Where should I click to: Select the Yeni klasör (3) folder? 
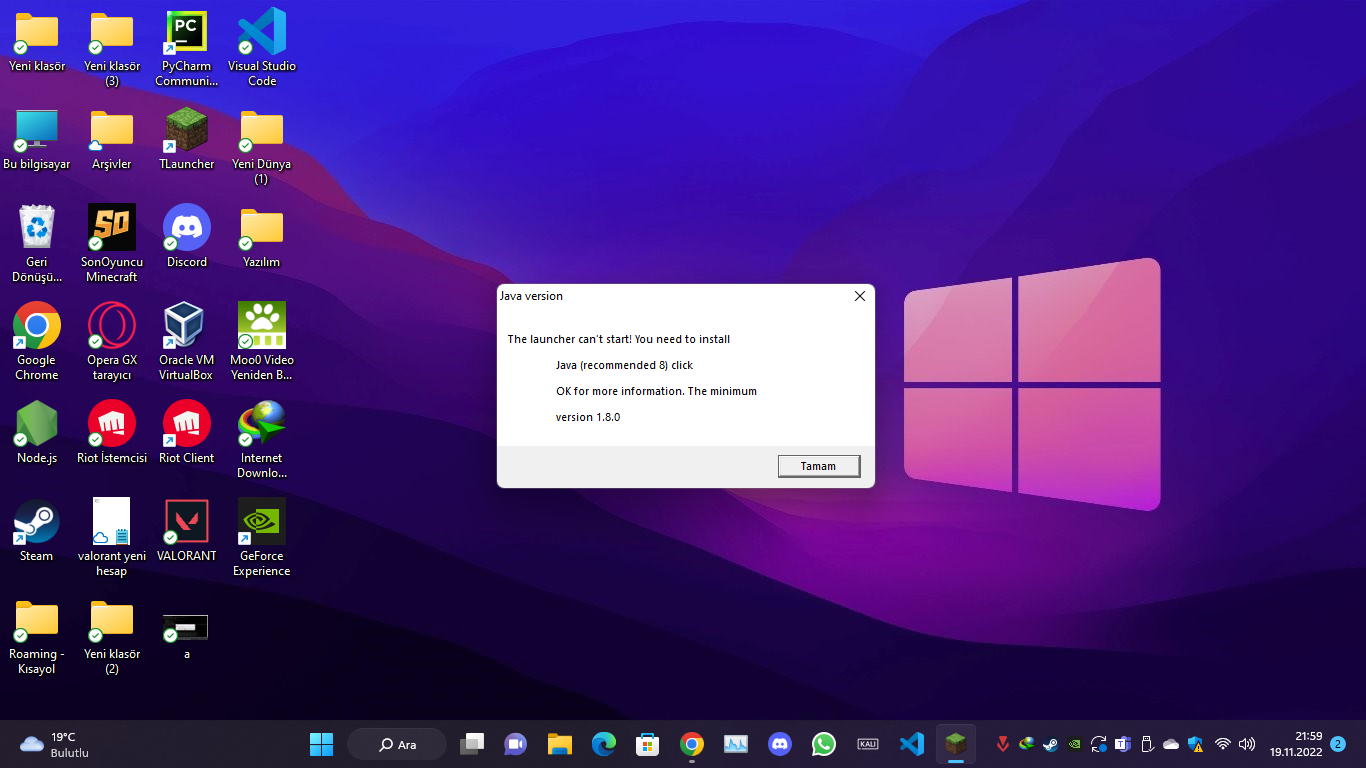pos(112,48)
